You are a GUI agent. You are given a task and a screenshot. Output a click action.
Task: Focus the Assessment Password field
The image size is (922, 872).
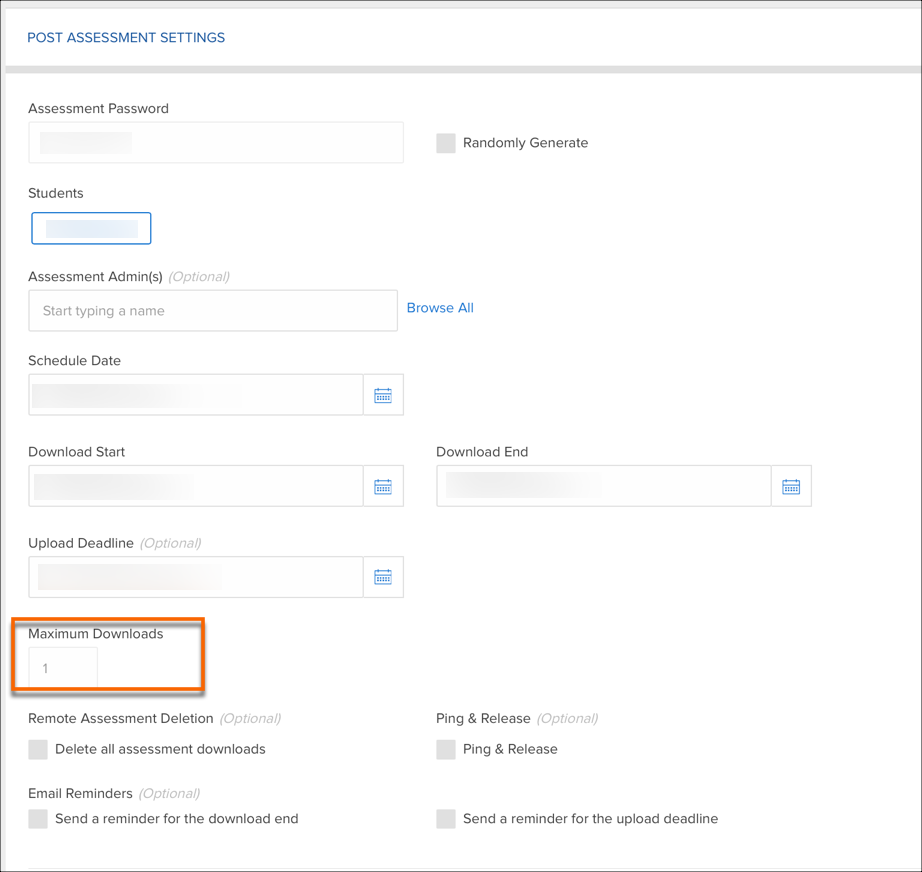pos(216,142)
